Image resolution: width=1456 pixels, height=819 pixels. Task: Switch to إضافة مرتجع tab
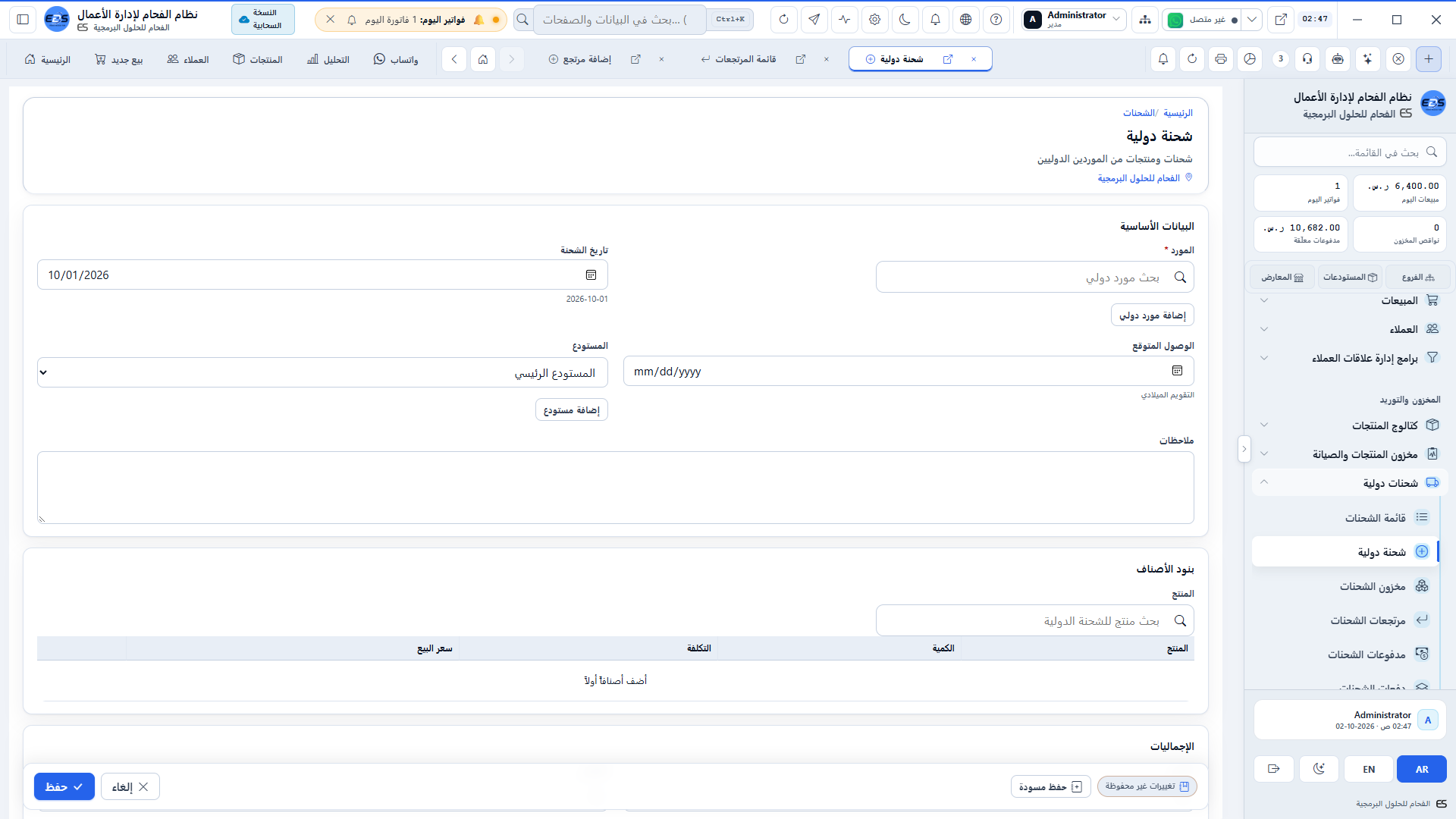580,59
